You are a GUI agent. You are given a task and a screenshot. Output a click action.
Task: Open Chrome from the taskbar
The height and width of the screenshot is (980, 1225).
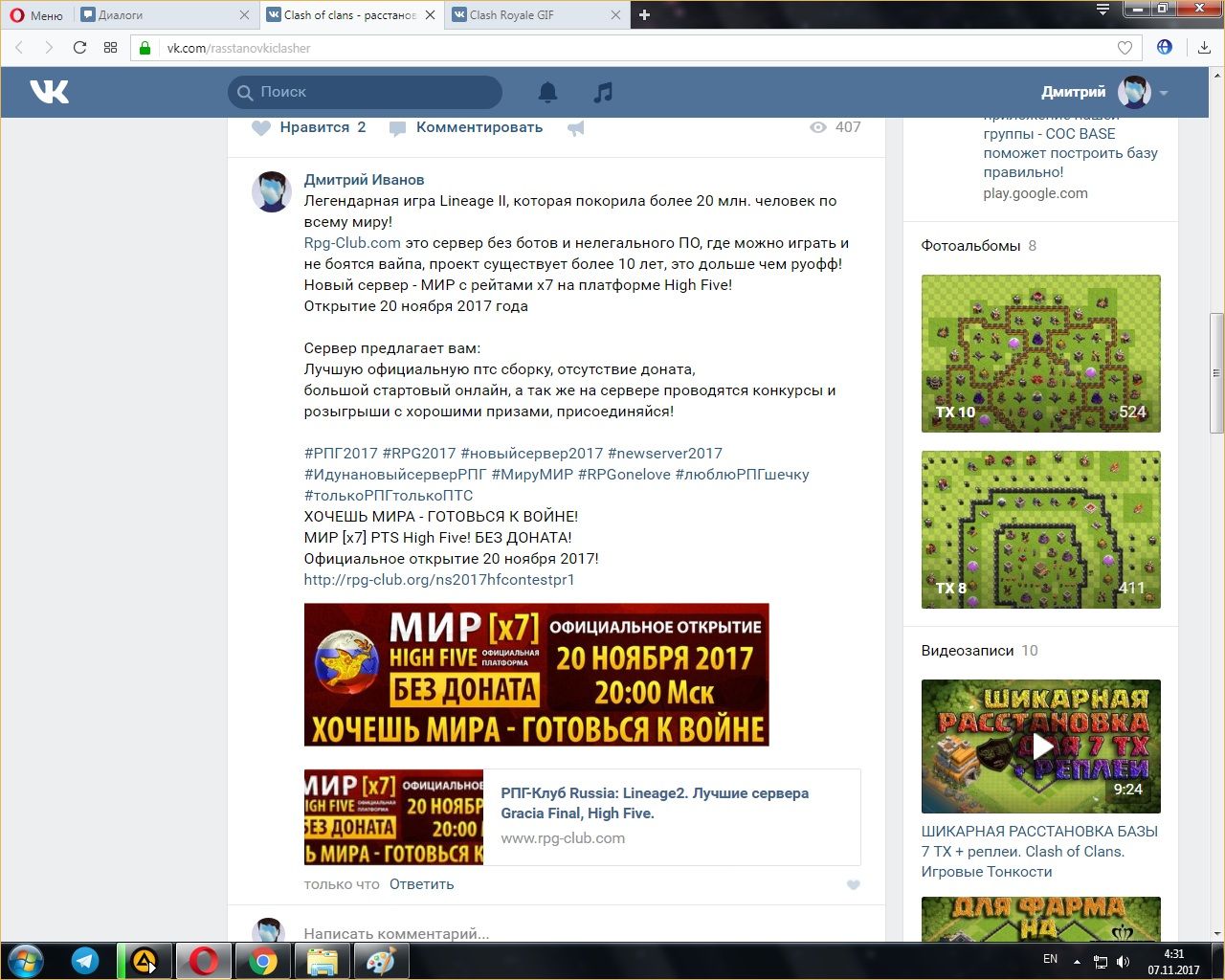pyautogui.click(x=263, y=961)
